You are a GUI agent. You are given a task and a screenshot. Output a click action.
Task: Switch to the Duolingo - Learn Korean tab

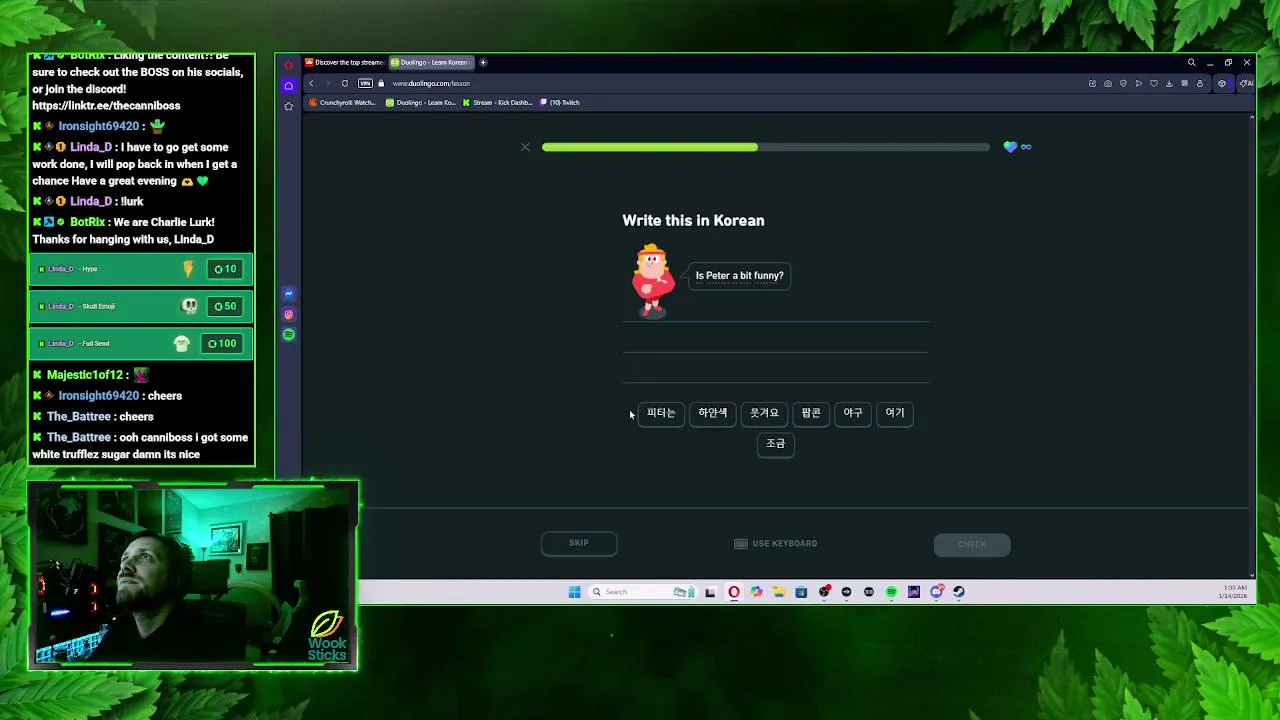(432, 62)
